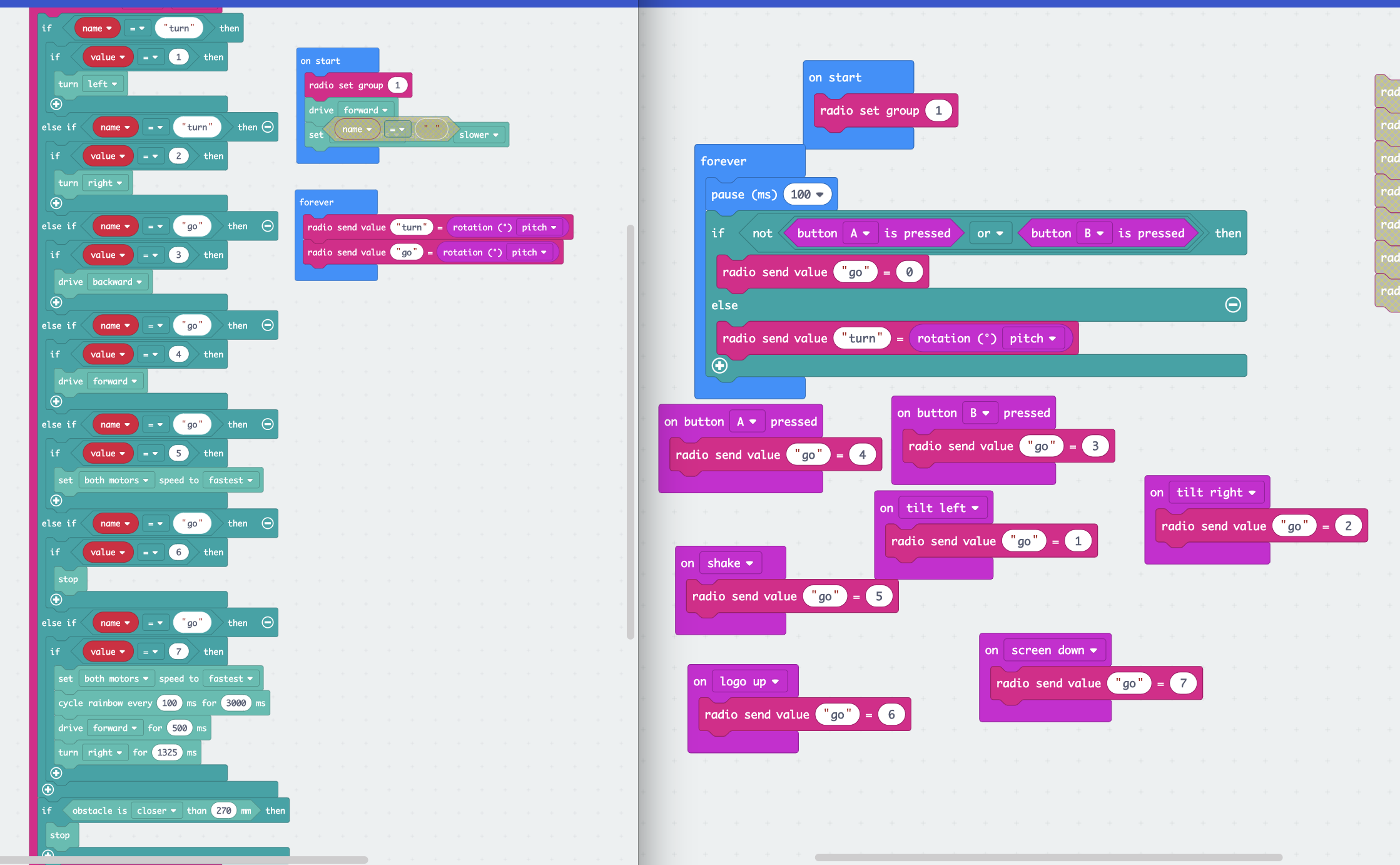Viewport: 1400px width, 865px height.
Task: Remove the else-if "turn" branch with the minus toggle
Action: click(268, 127)
